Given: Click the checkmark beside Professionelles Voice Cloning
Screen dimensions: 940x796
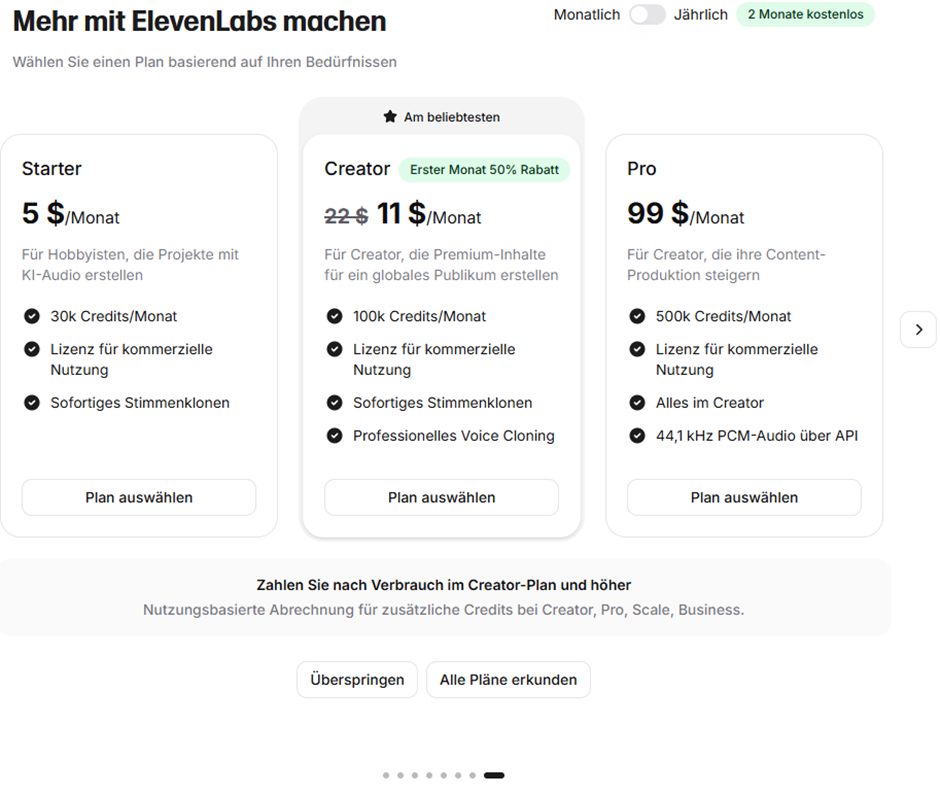Looking at the screenshot, I should pos(335,436).
